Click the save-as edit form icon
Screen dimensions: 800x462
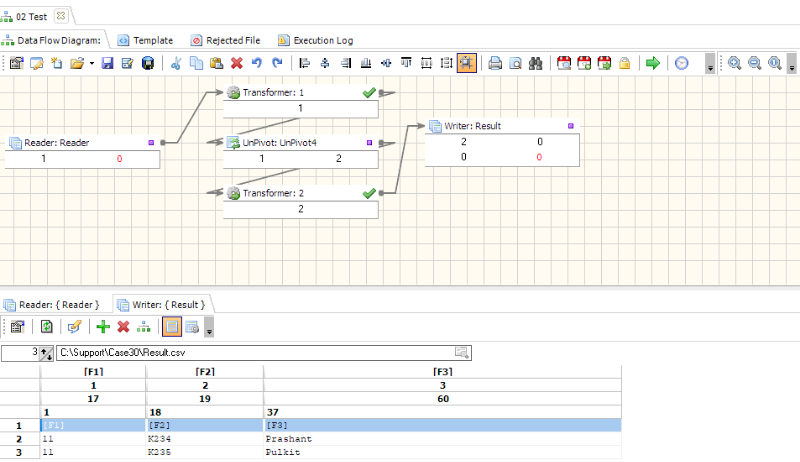click(128, 63)
